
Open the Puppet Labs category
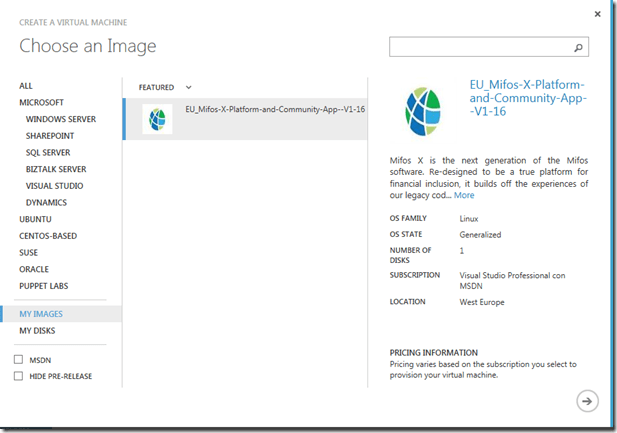click(46, 286)
